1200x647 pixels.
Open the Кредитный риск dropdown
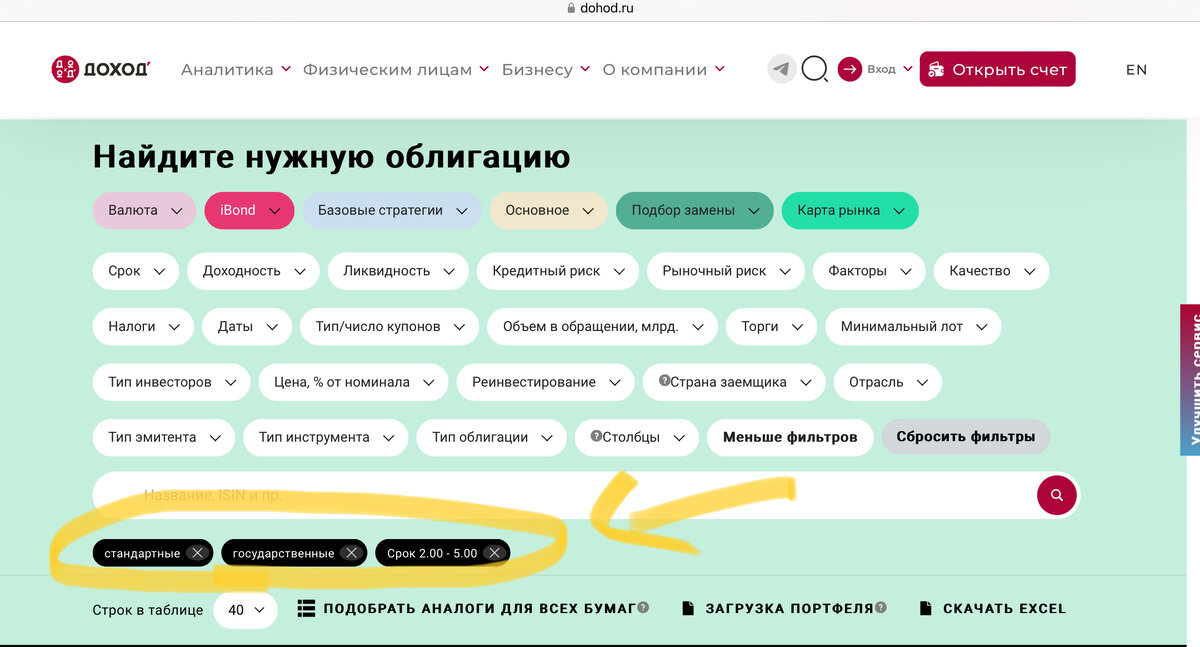coord(557,271)
